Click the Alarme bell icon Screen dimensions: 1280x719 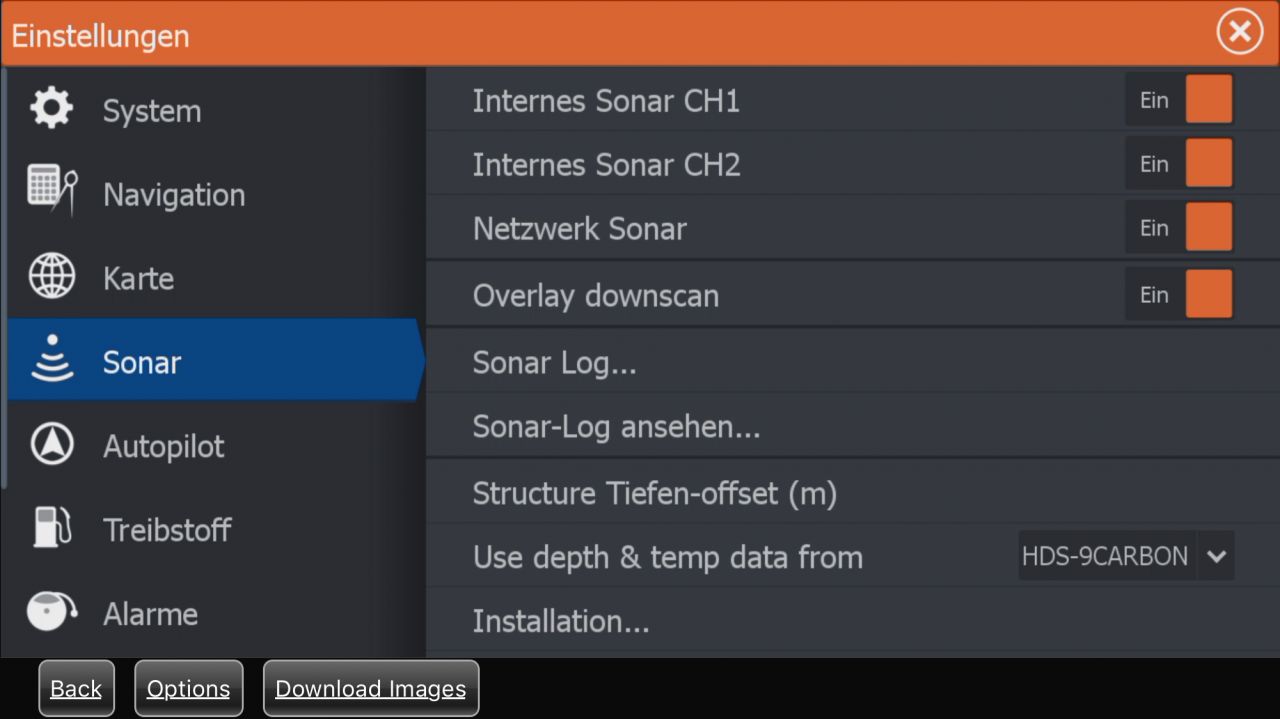[52, 612]
